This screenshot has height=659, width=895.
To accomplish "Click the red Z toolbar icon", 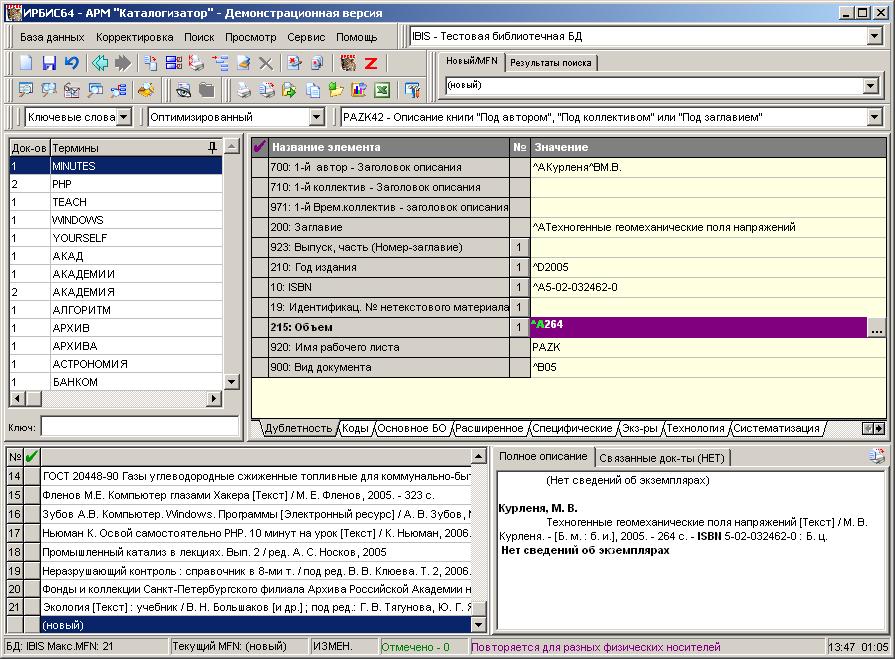I will [370, 63].
